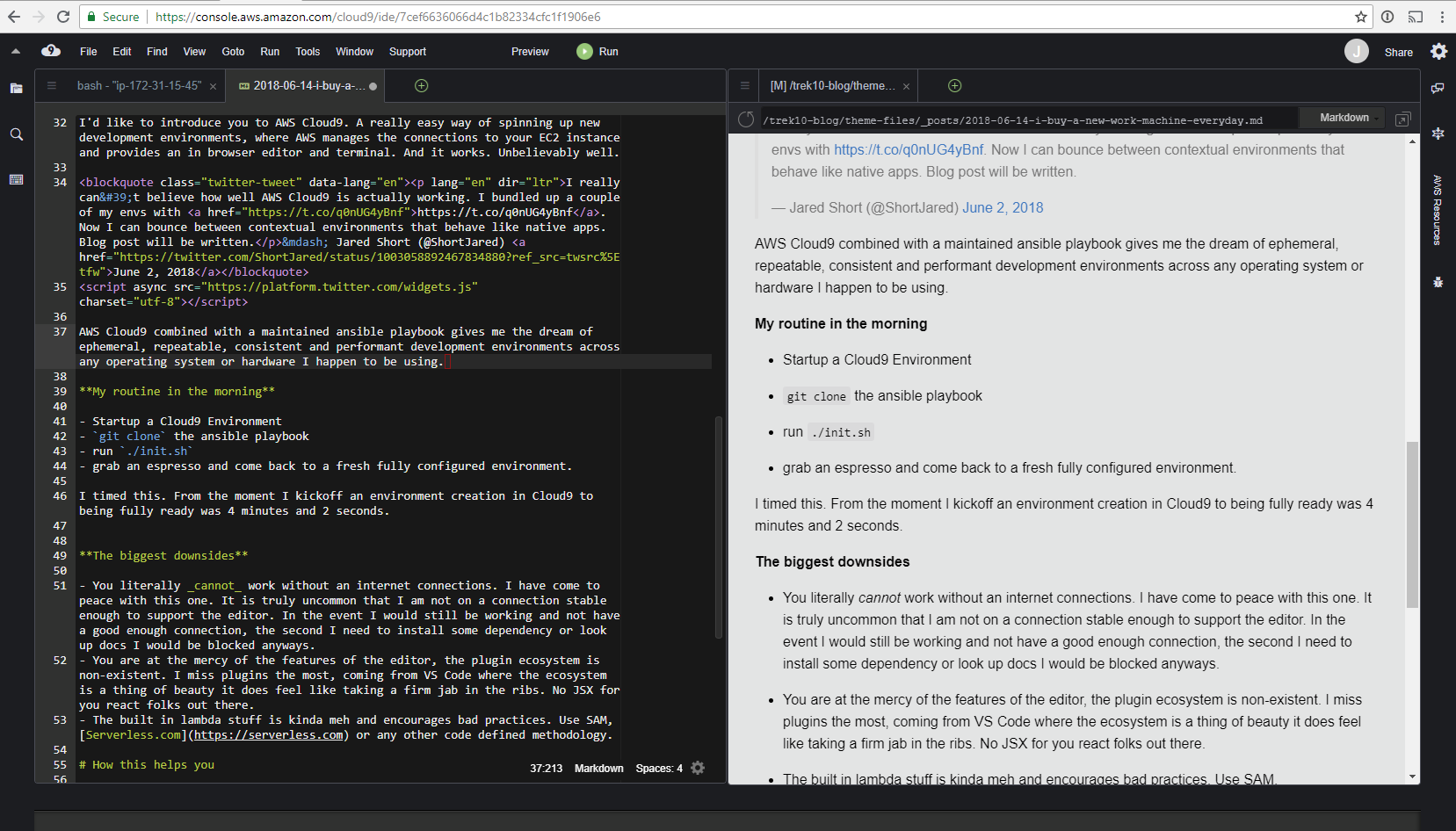This screenshot has width=1456, height=831.
Task: Open the File menu
Action: pyautogui.click(x=89, y=52)
